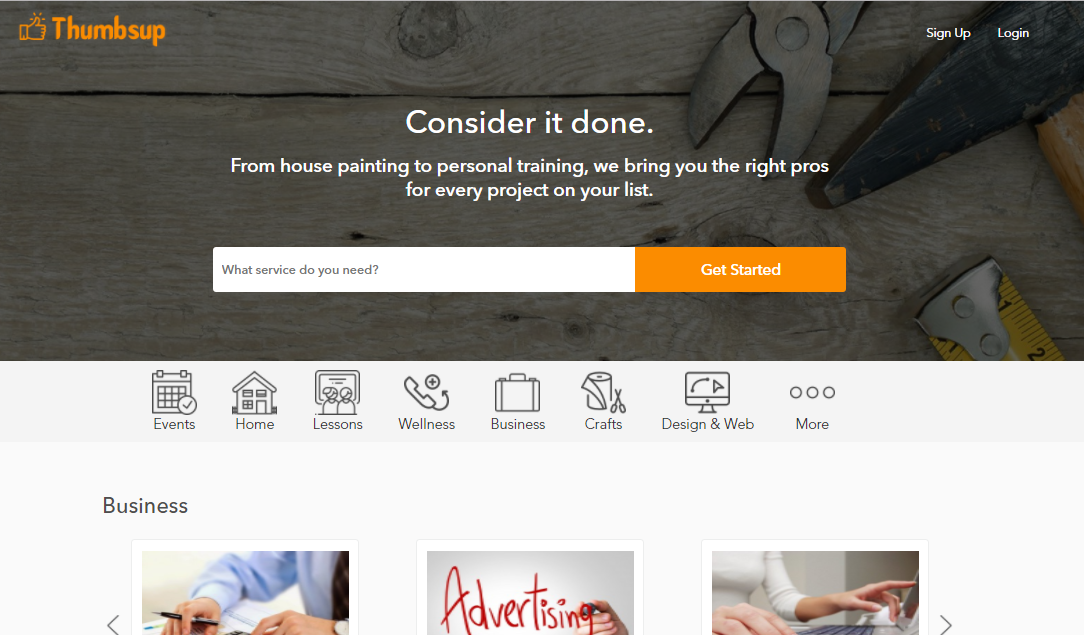The image size is (1084, 635).
Task: Go to previous Business carousel items
Action: (x=113, y=624)
